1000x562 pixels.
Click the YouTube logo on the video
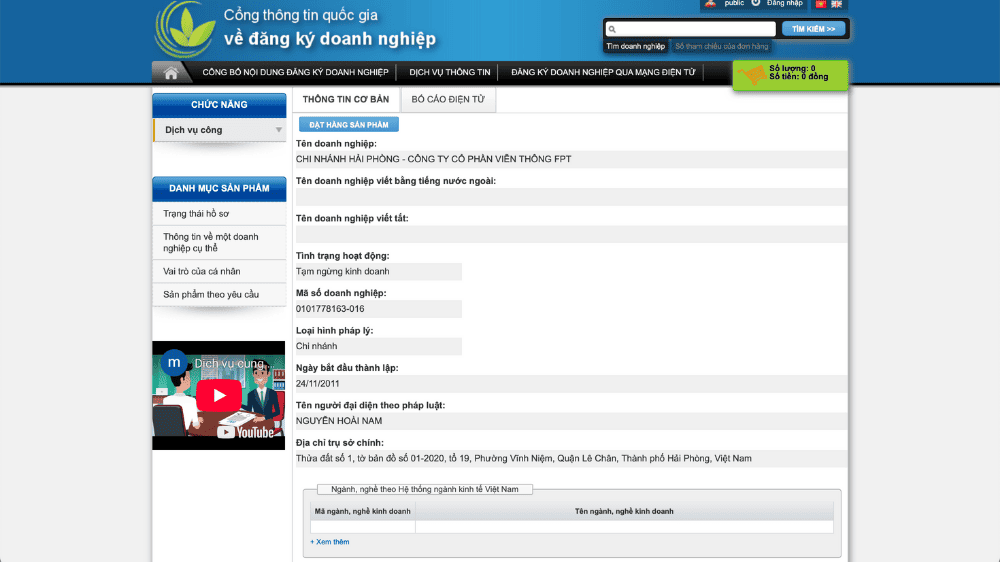click(x=245, y=433)
